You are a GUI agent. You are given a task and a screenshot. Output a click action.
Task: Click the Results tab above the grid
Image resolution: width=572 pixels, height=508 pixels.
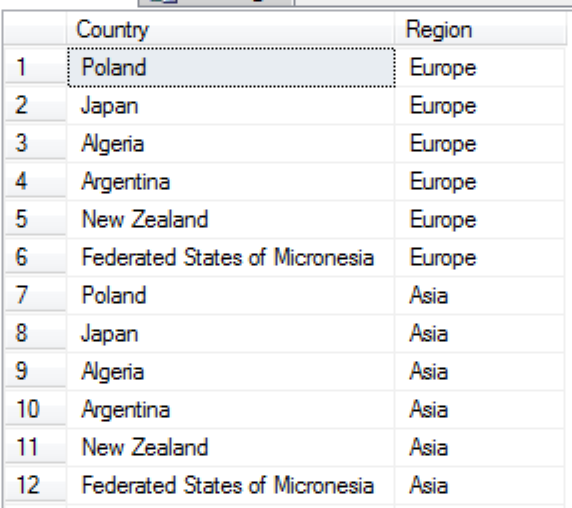[216, 2]
